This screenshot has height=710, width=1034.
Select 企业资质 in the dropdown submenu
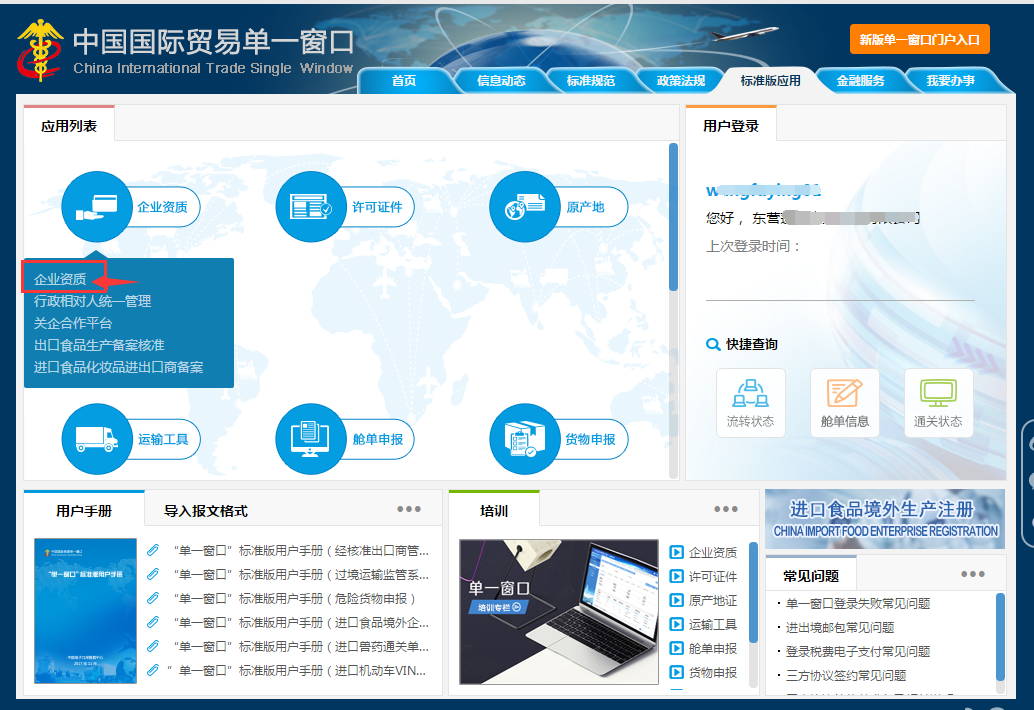60,279
